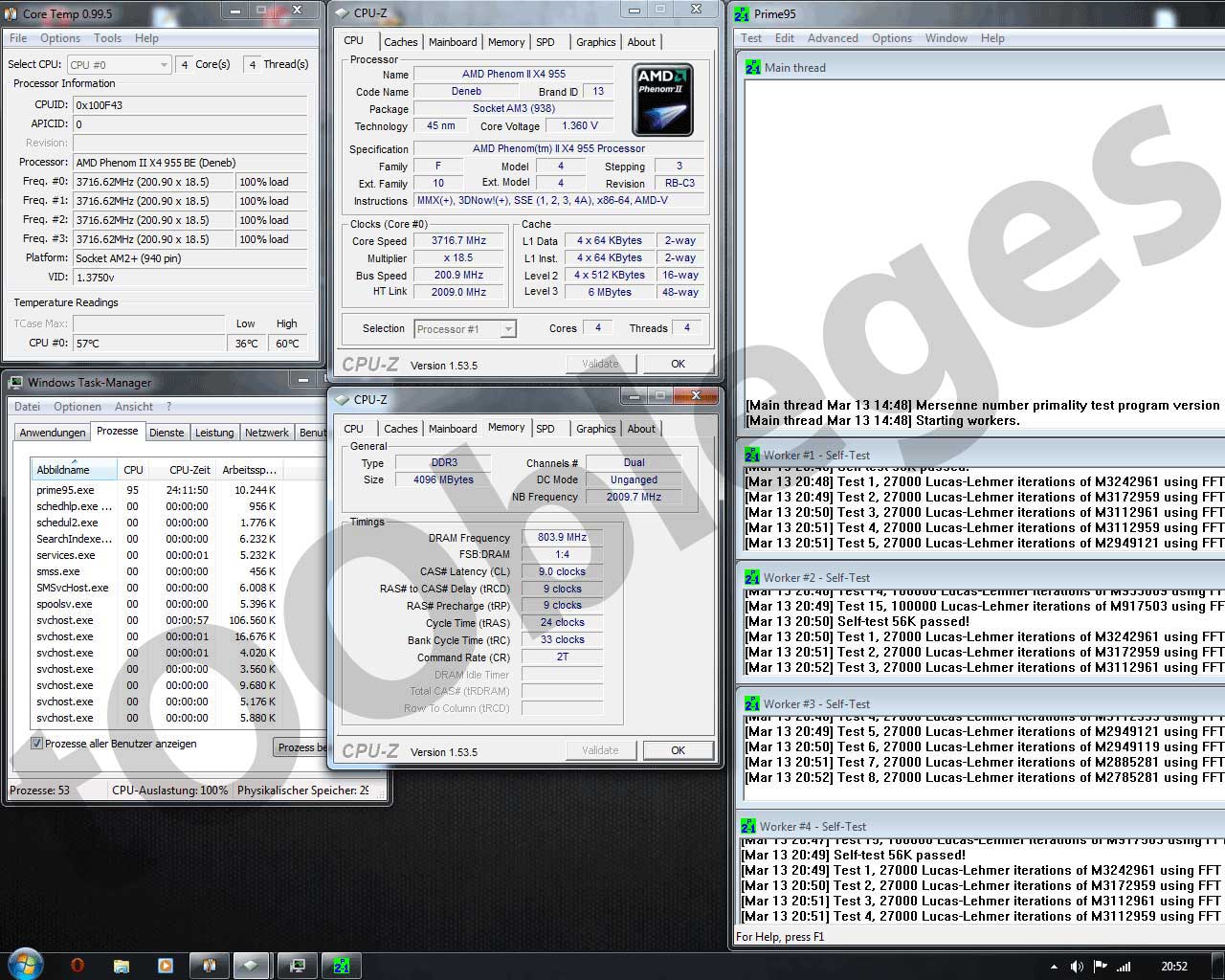Click the volume speaker tray icon

(x=1077, y=967)
